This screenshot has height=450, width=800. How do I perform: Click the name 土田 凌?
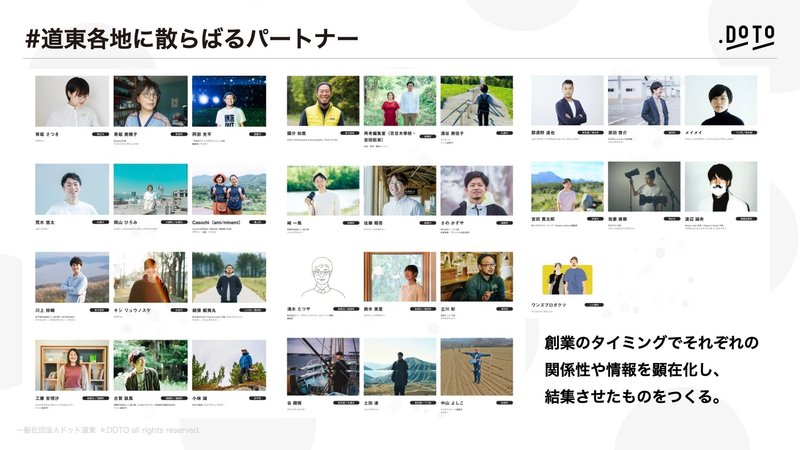(x=371, y=403)
